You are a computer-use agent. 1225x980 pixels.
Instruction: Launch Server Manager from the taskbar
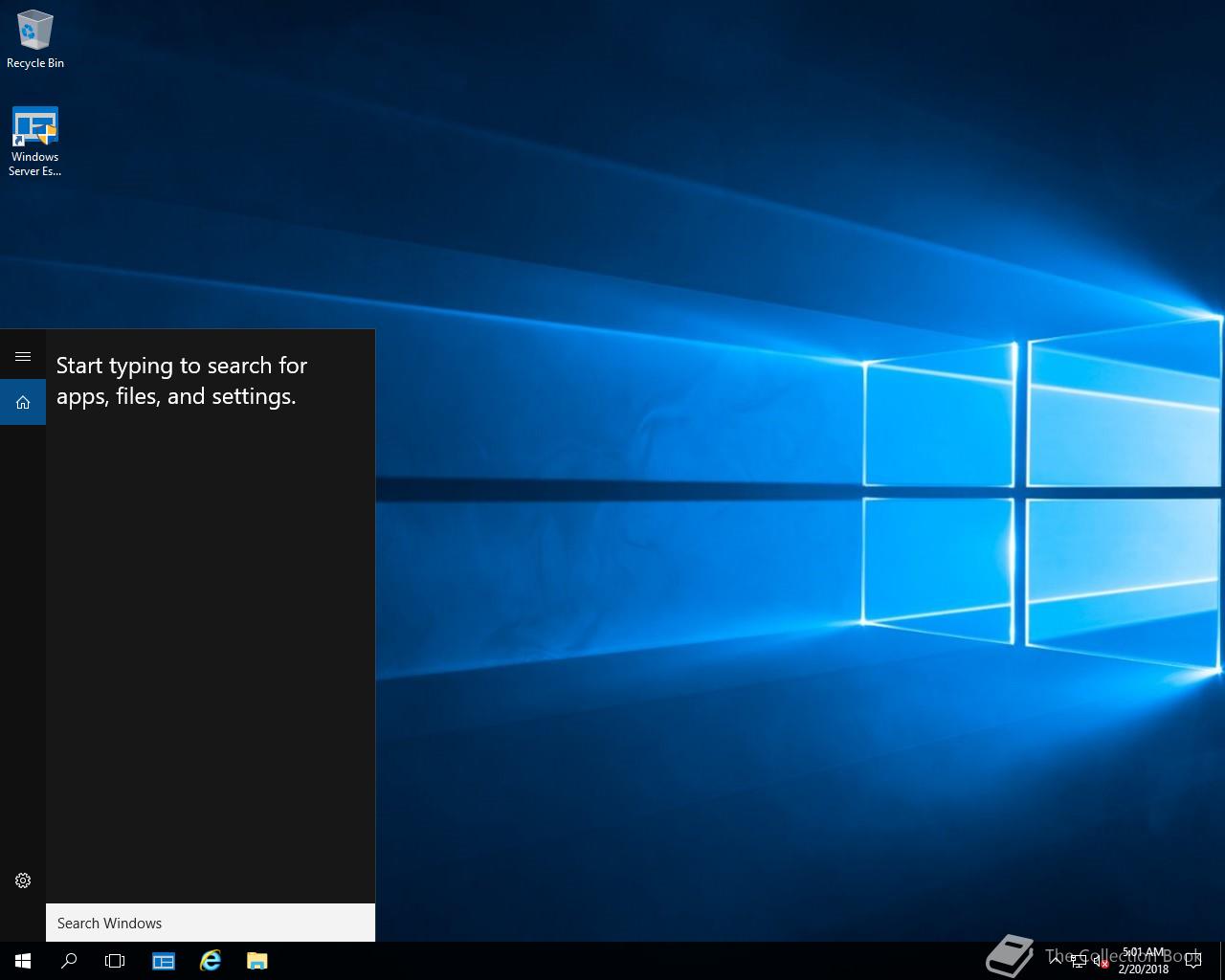[164, 961]
